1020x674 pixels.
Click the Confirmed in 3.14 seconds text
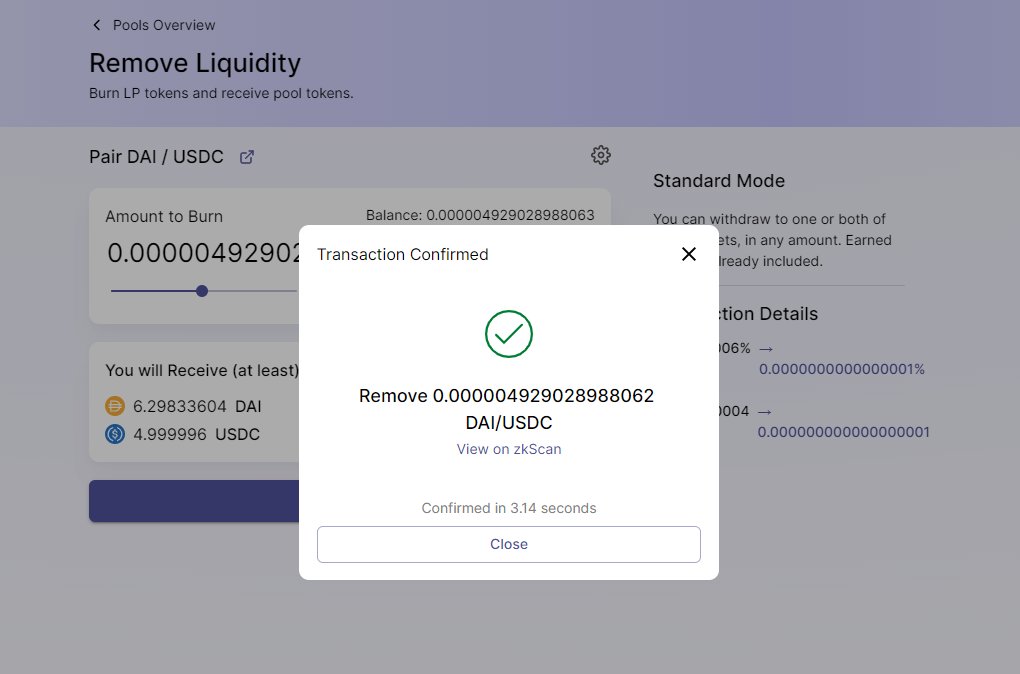pyautogui.click(x=509, y=508)
